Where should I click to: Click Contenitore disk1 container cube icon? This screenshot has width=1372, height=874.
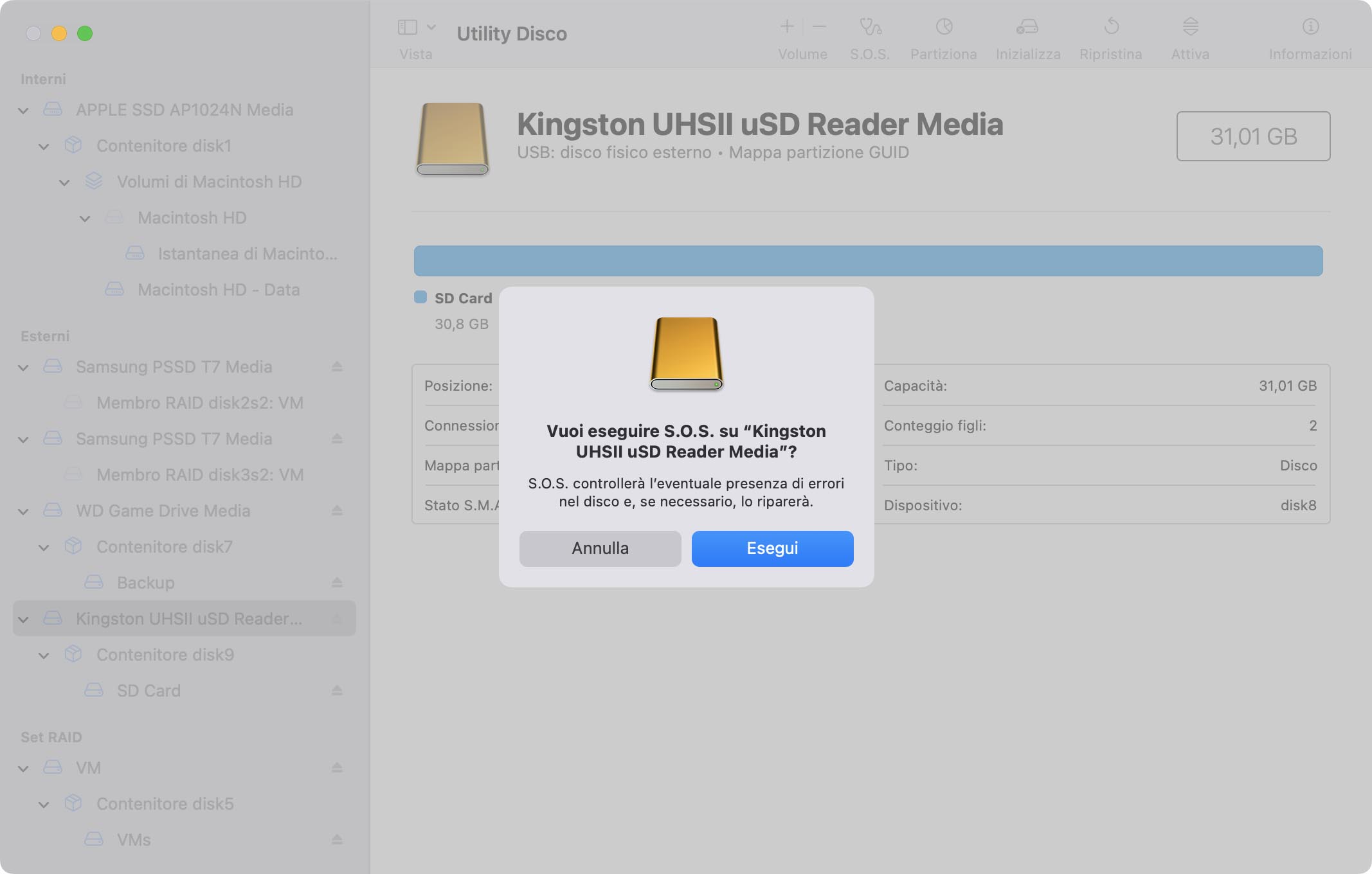(73, 145)
